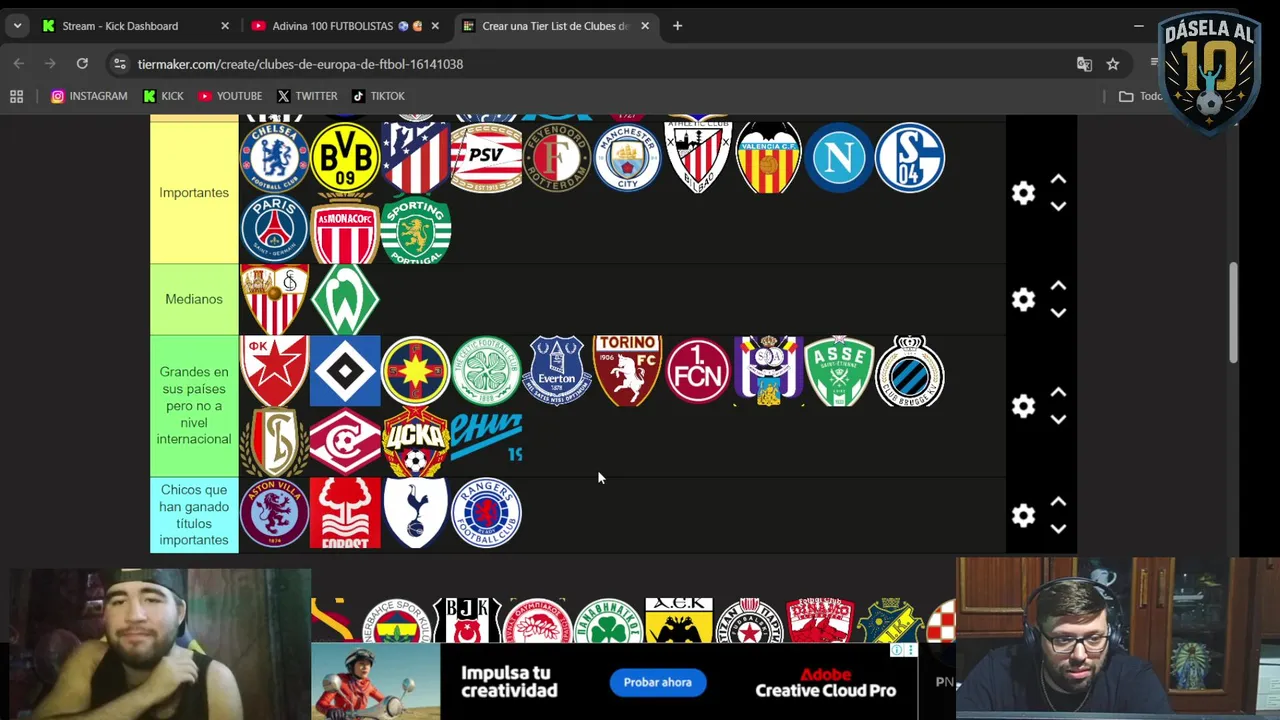Move Grandes en sus países tier down

click(1058, 419)
